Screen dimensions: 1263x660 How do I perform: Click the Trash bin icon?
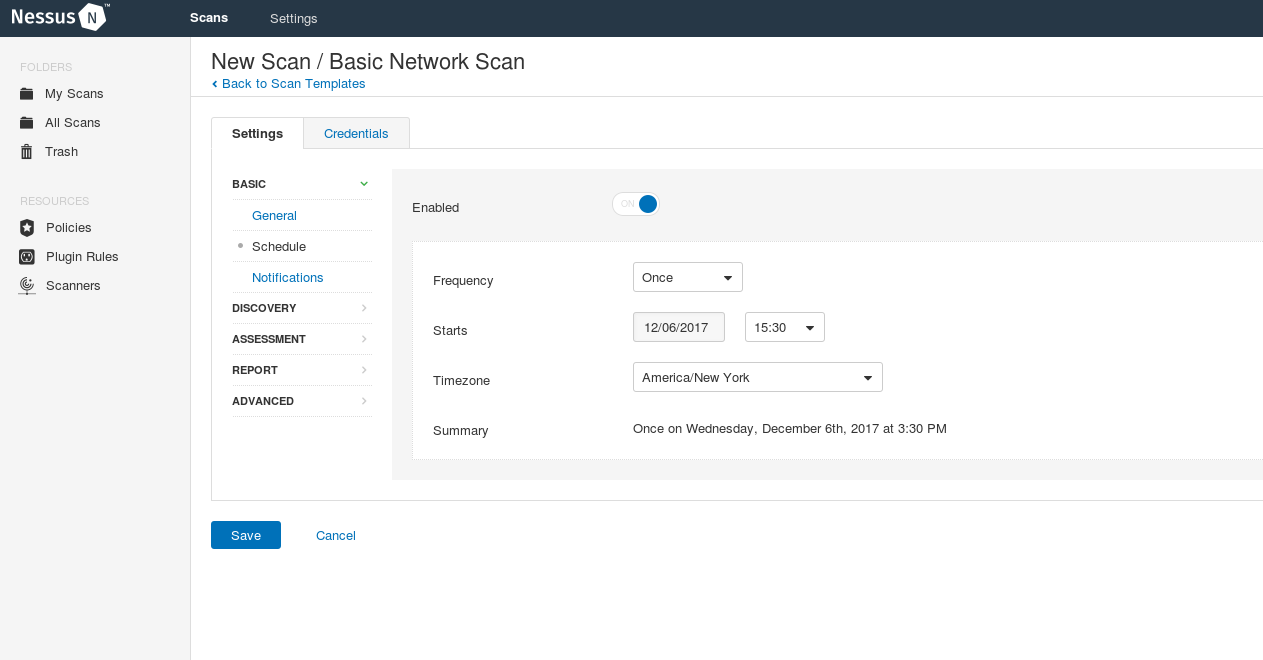[x=27, y=152]
